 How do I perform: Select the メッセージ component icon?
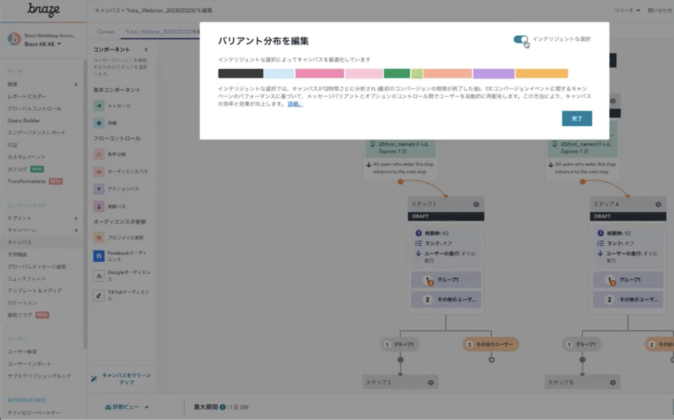pos(99,106)
